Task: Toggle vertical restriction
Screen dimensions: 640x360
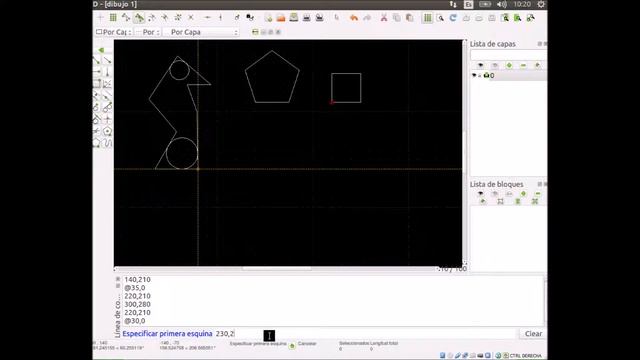Action: pyautogui.click(x=220, y=18)
